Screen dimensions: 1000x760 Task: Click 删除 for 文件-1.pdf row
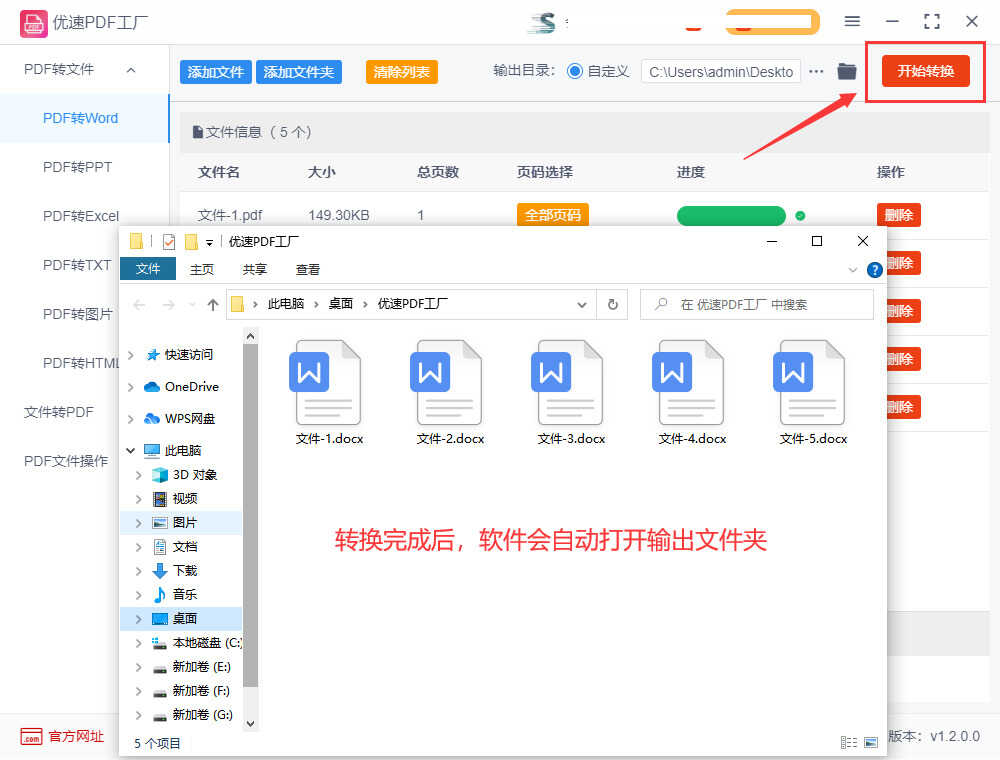tap(899, 216)
